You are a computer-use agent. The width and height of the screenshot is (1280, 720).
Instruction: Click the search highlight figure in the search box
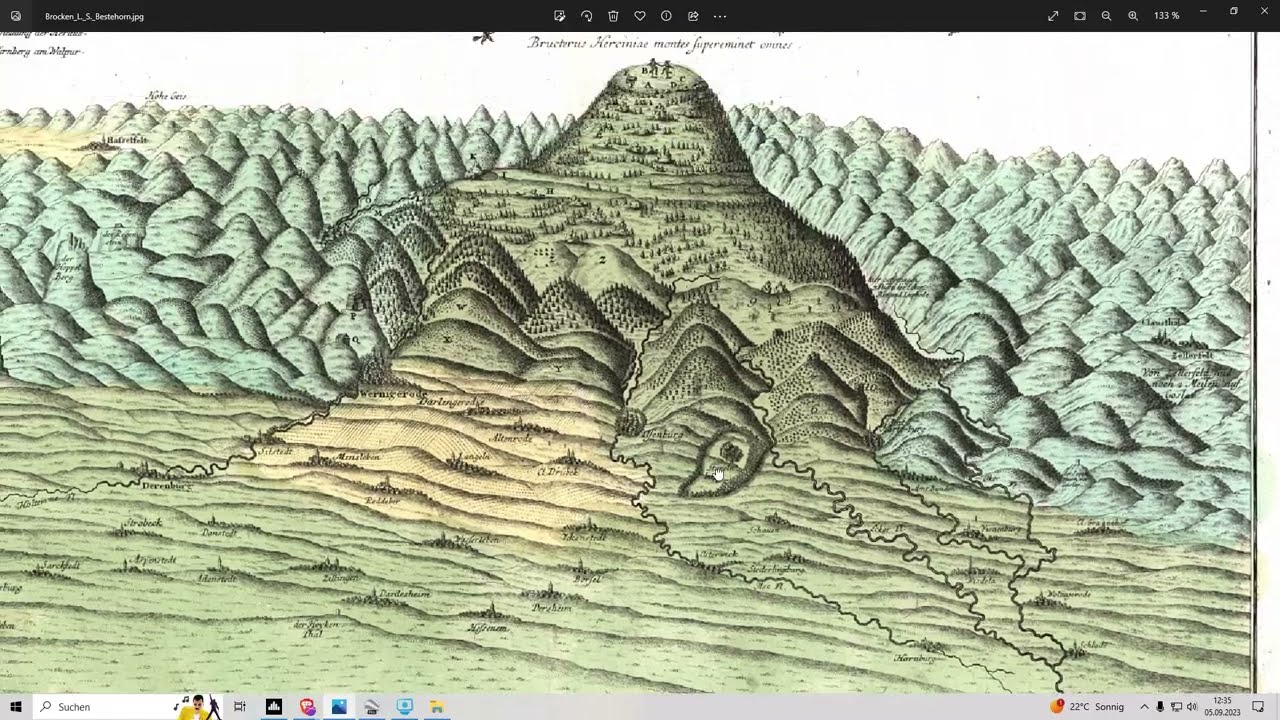pos(199,707)
